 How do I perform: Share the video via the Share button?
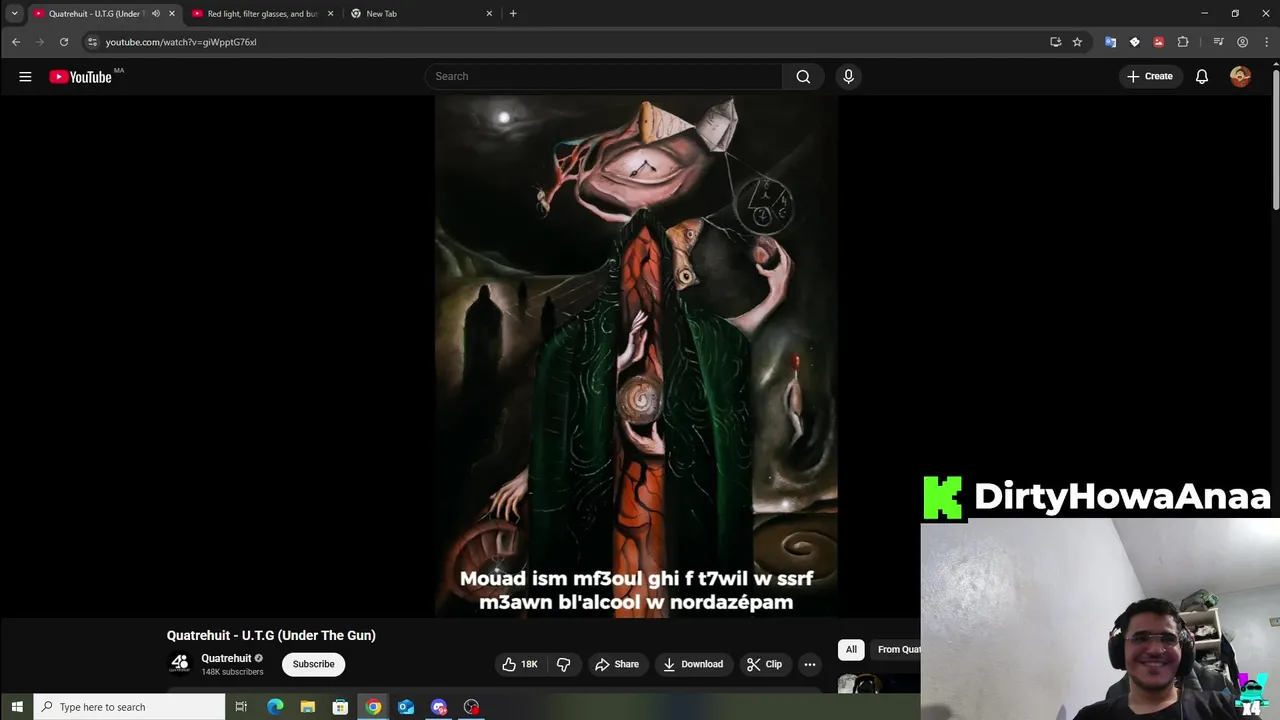[617, 664]
